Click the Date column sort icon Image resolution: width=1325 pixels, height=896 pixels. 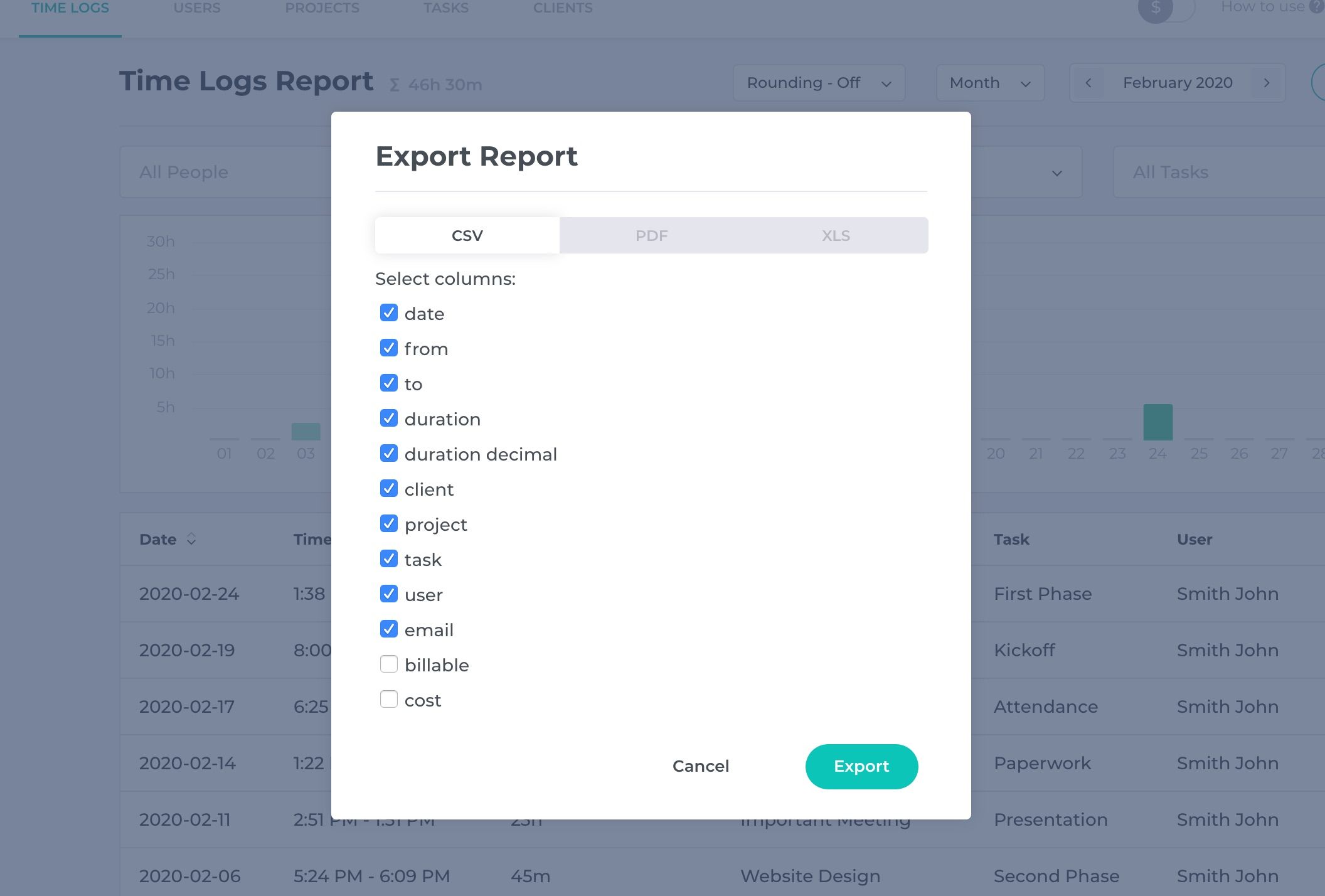191,539
